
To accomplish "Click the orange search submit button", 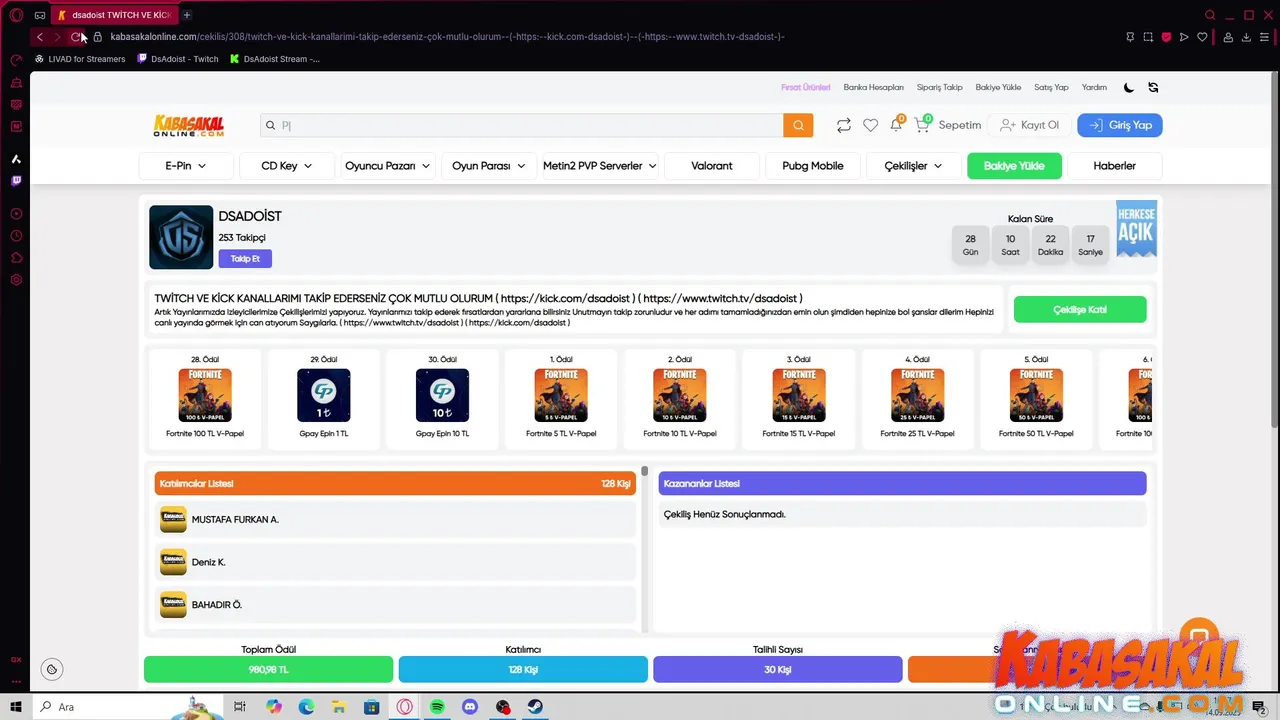I will [x=798, y=125].
